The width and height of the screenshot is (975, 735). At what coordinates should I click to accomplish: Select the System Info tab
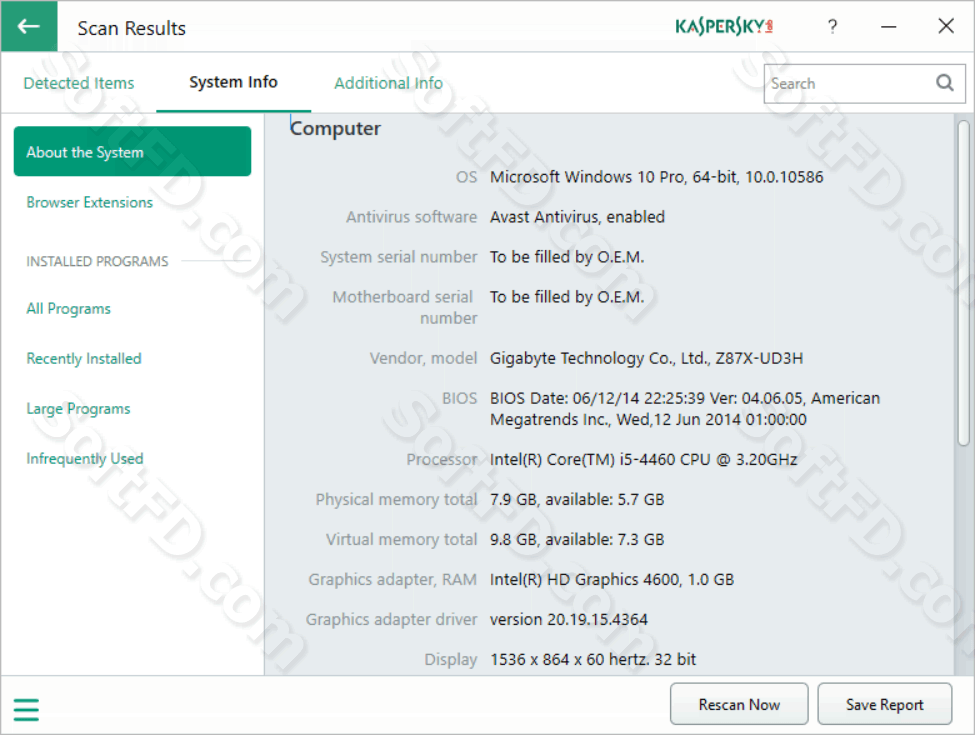233,82
